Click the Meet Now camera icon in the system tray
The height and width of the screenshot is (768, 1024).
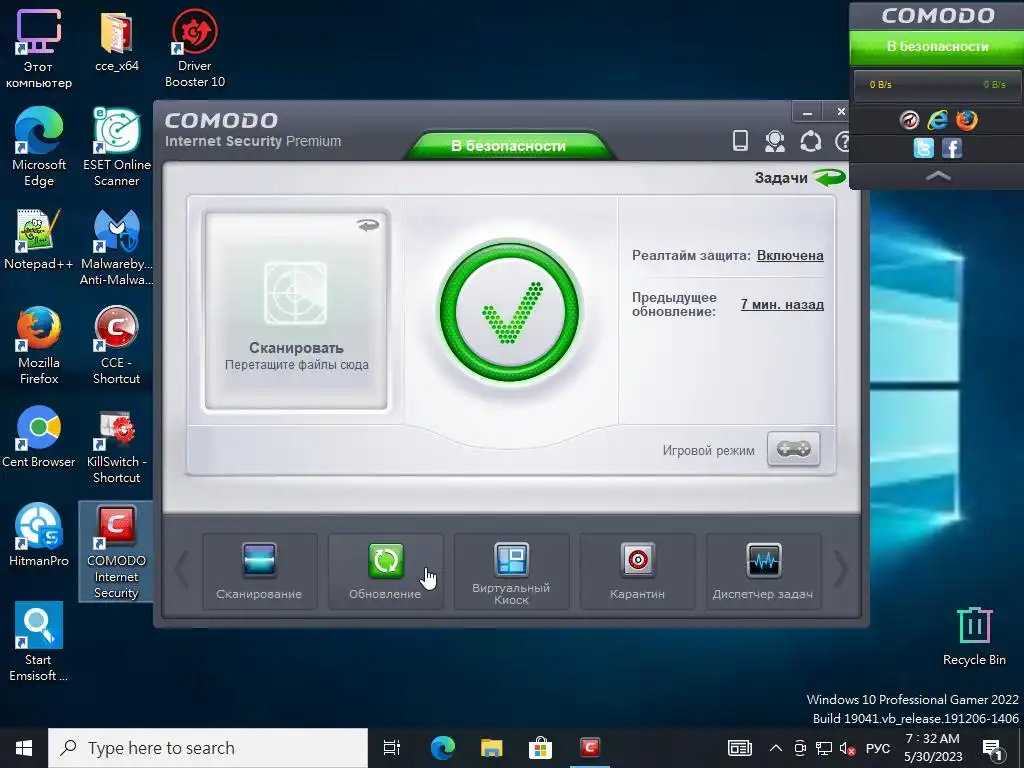click(x=800, y=748)
